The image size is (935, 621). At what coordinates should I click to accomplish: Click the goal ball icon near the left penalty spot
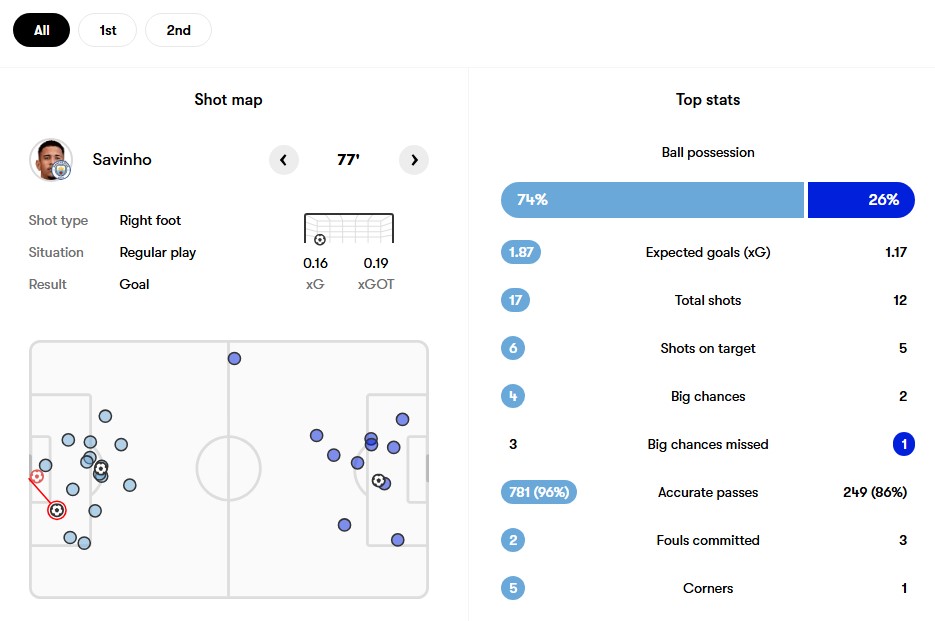pos(101,468)
